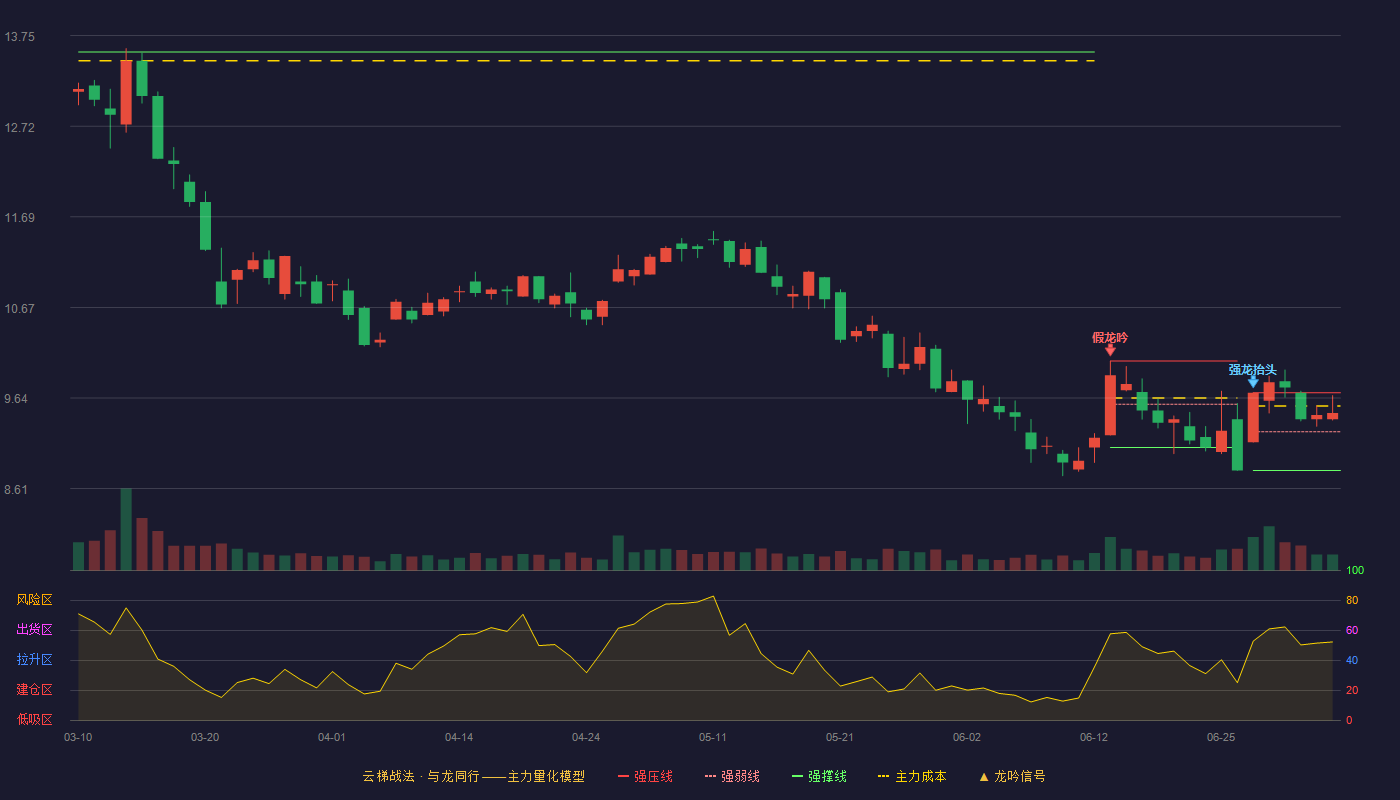This screenshot has height=800, width=1400.
Task: Click the 04-24 date label
Action: (586, 737)
